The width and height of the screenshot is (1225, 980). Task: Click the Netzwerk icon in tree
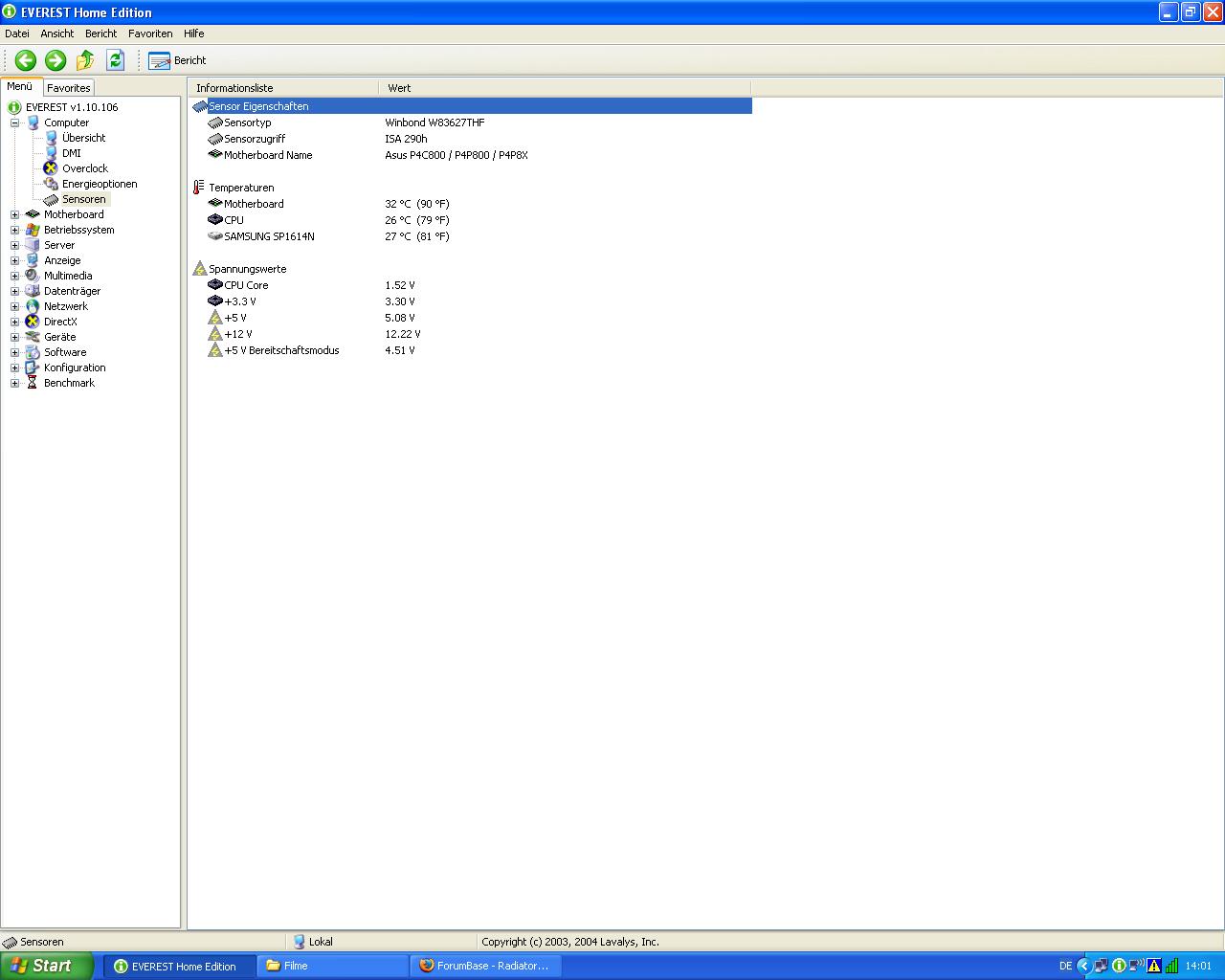(x=33, y=306)
